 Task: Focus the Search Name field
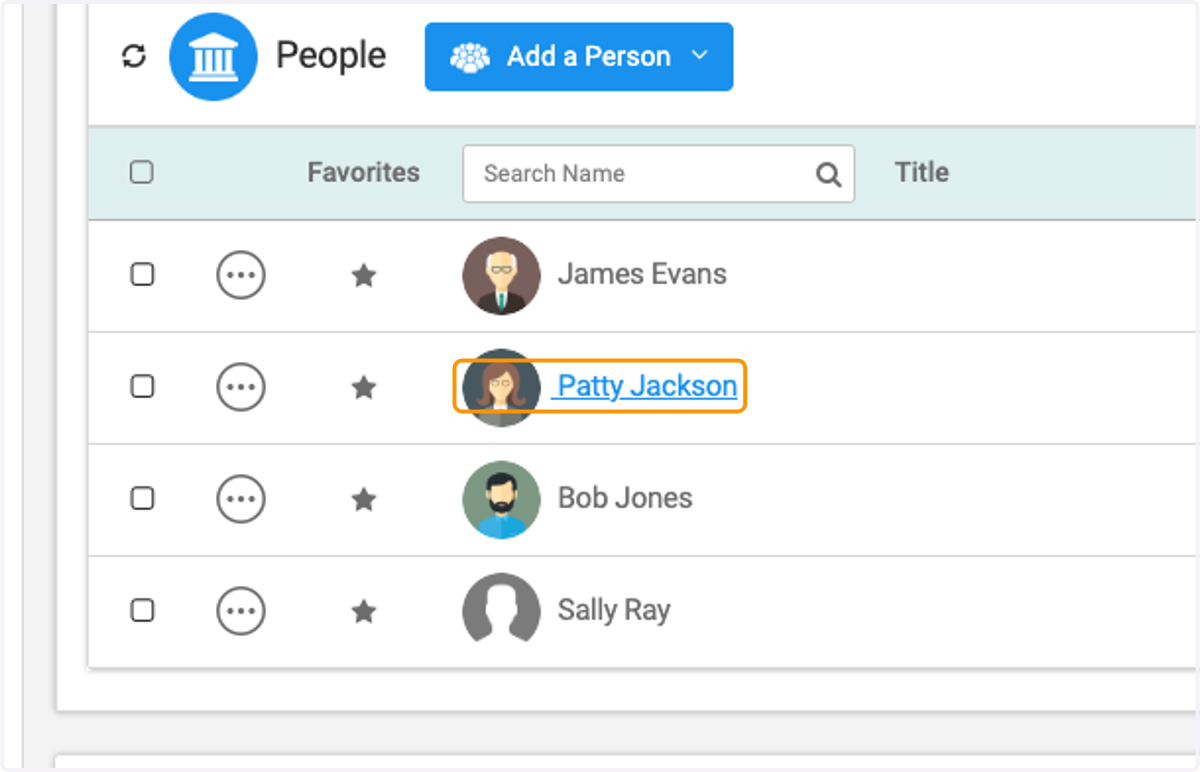coord(658,173)
